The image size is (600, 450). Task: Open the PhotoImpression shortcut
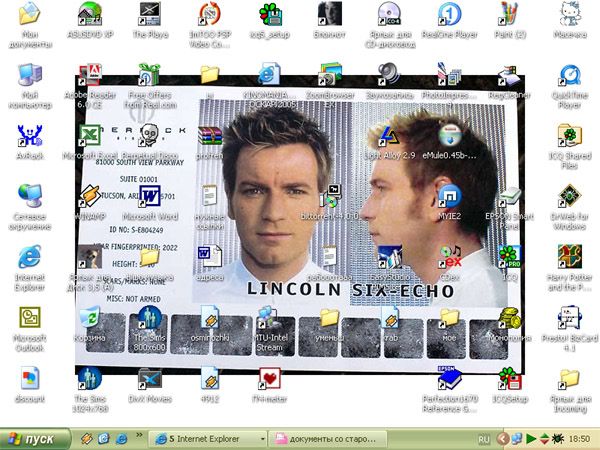tap(450, 75)
